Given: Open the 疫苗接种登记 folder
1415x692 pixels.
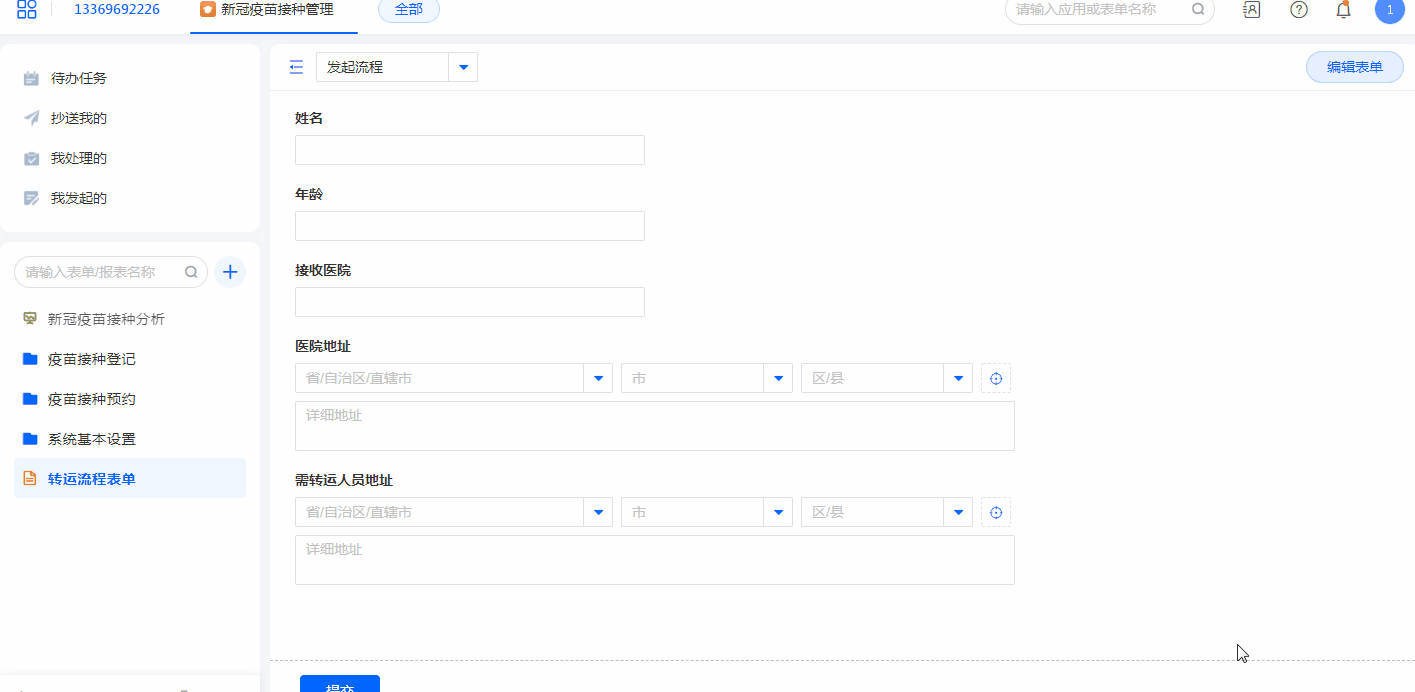Looking at the screenshot, I should 92,359.
